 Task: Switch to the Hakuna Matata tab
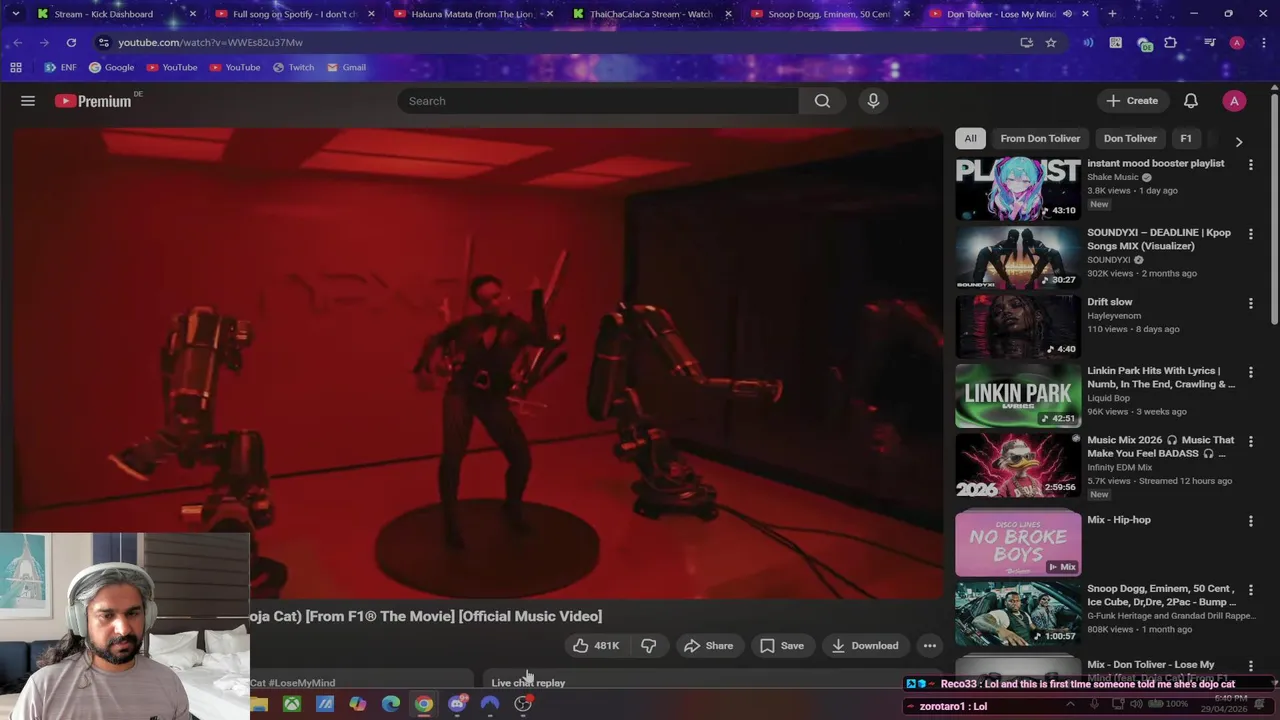(x=470, y=14)
